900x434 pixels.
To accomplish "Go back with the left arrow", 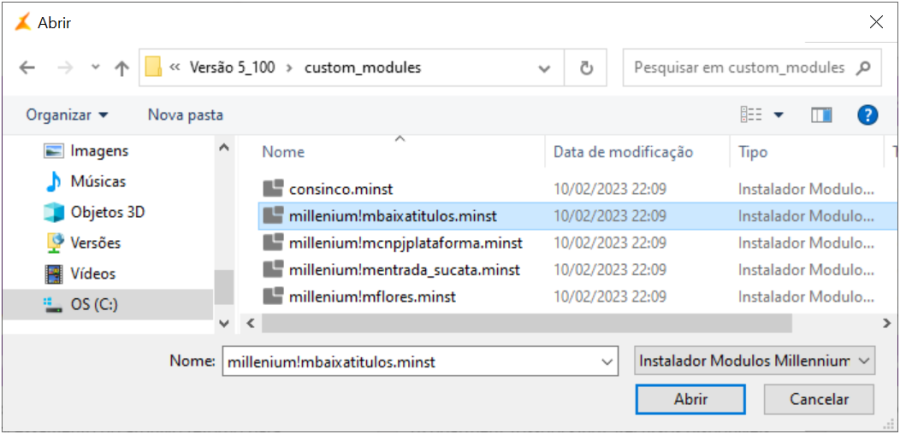I will [x=26, y=68].
